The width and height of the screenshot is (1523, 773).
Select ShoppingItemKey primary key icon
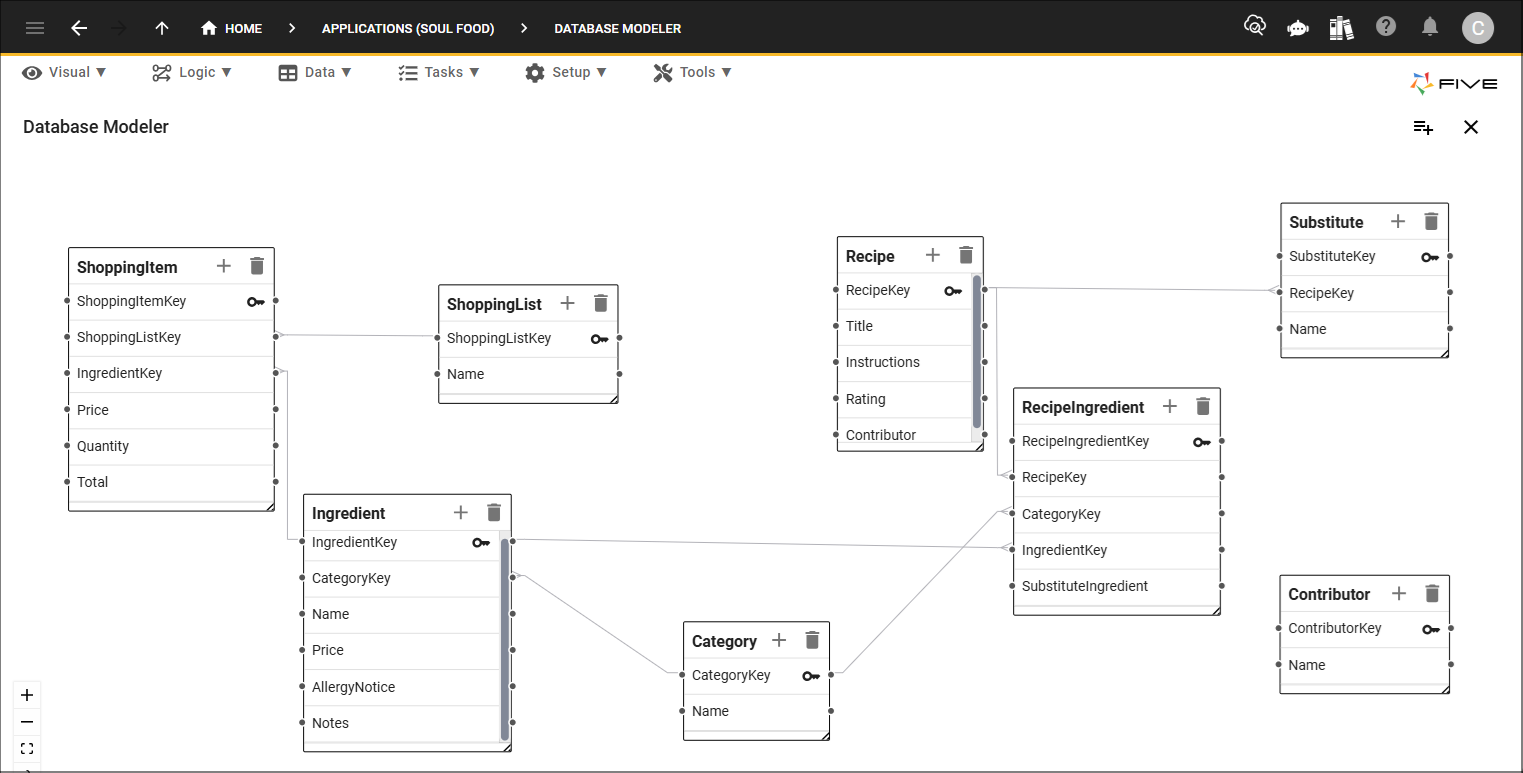coord(256,301)
